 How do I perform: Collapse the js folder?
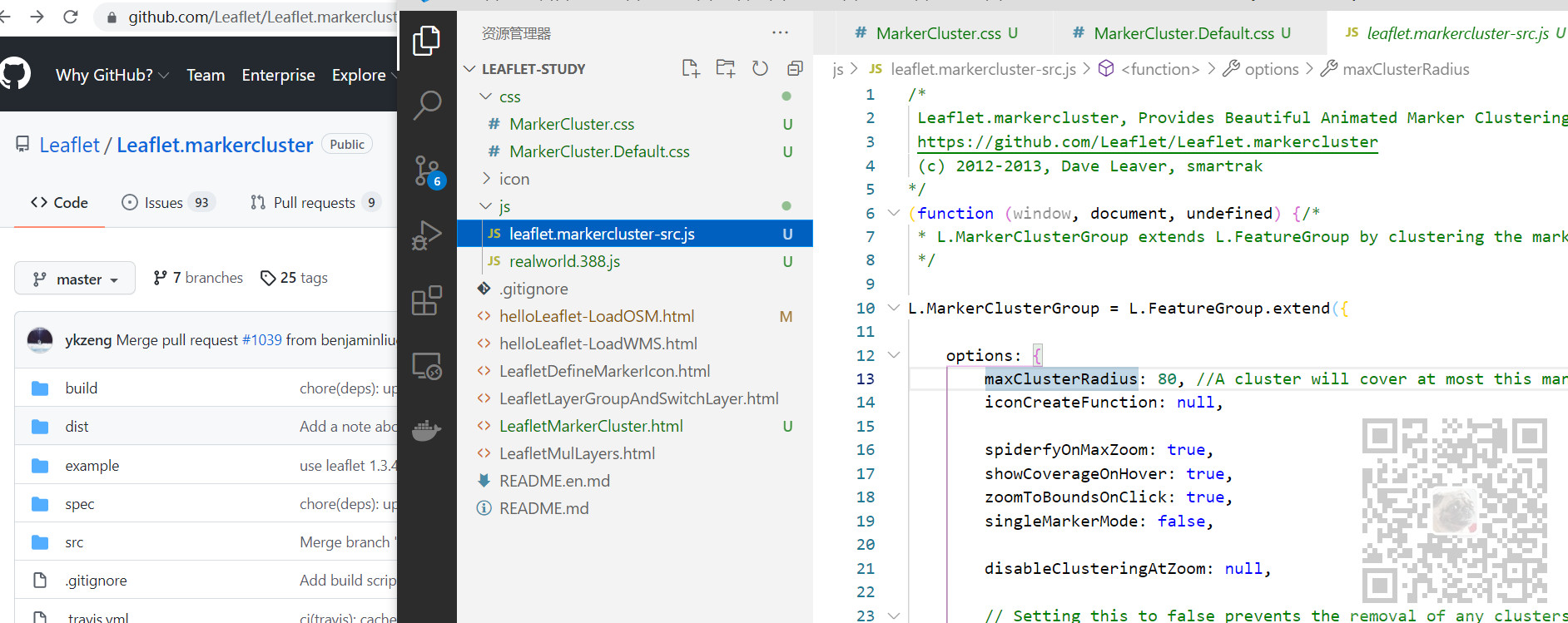tap(486, 205)
